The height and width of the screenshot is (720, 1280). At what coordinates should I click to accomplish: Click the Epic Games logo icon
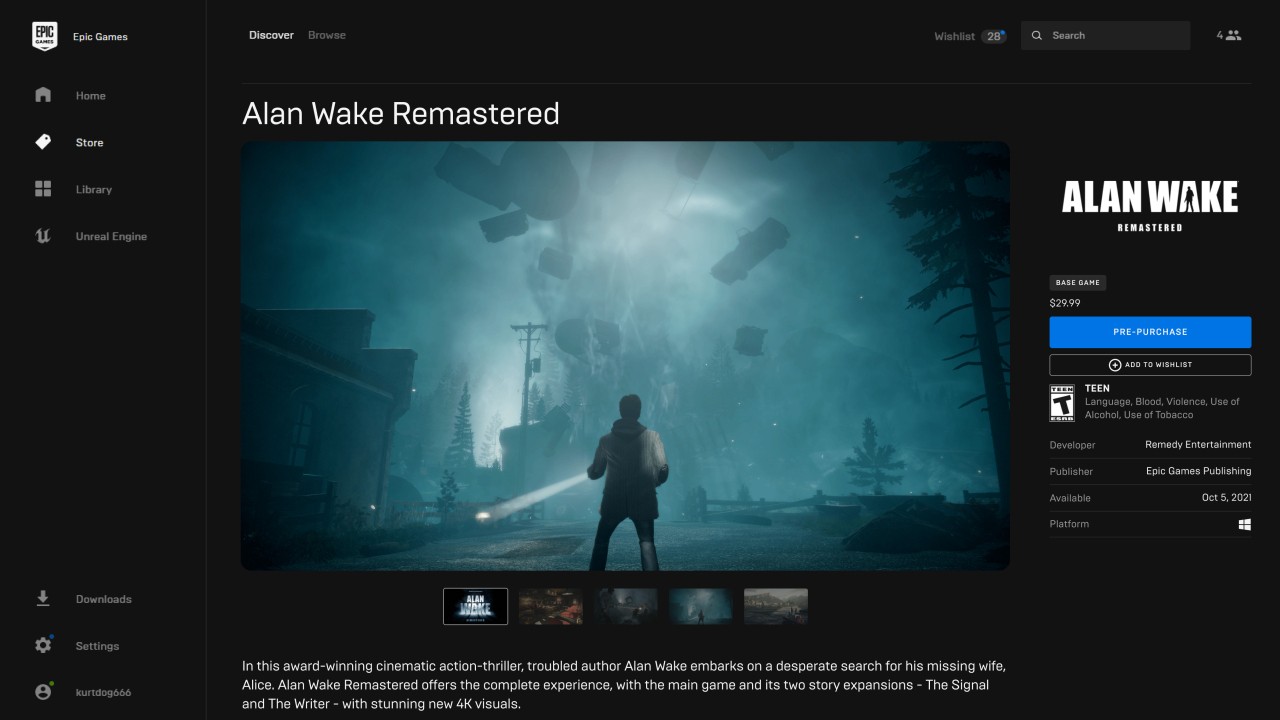click(44, 36)
